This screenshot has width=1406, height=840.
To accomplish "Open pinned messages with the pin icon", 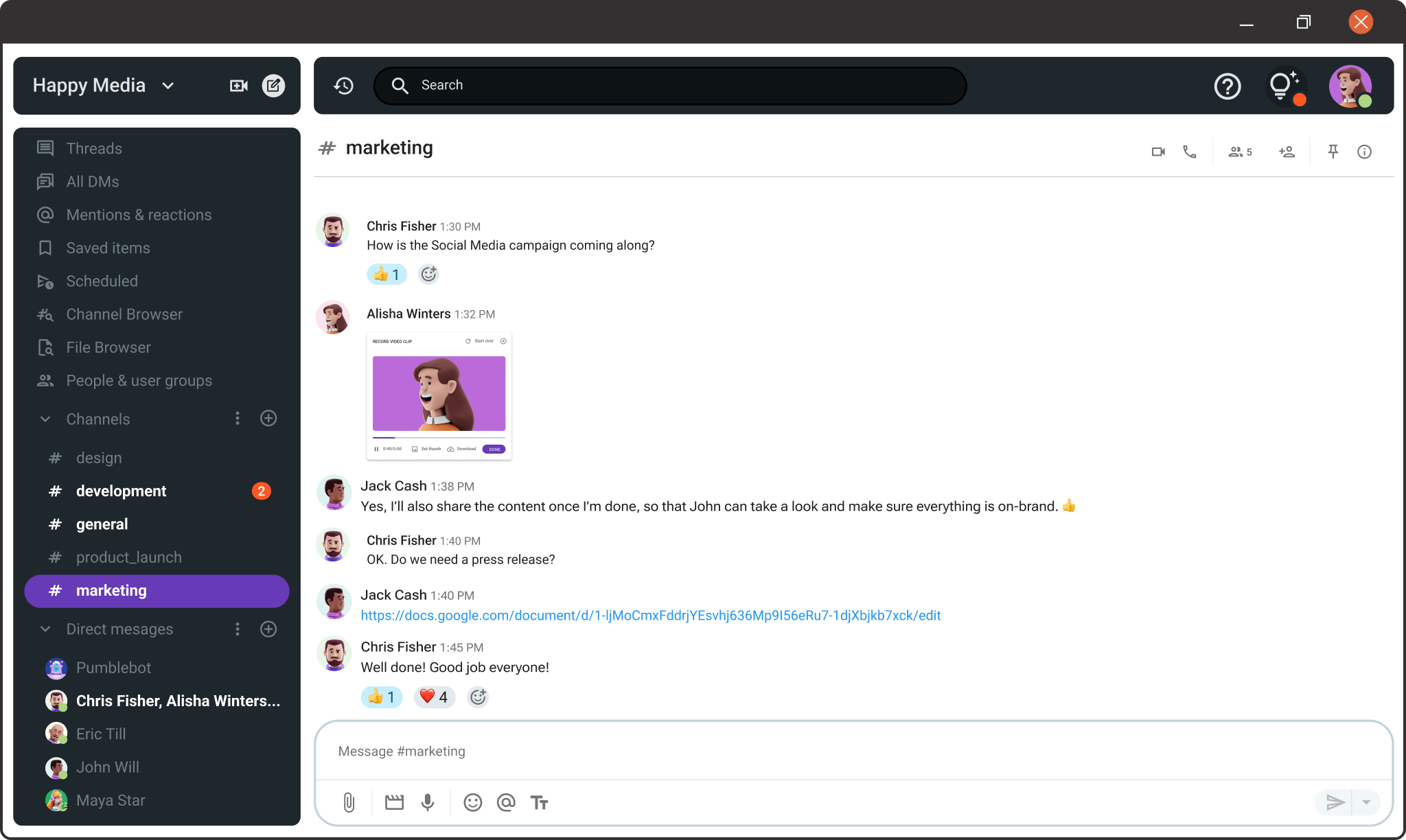I will pos(1333,151).
